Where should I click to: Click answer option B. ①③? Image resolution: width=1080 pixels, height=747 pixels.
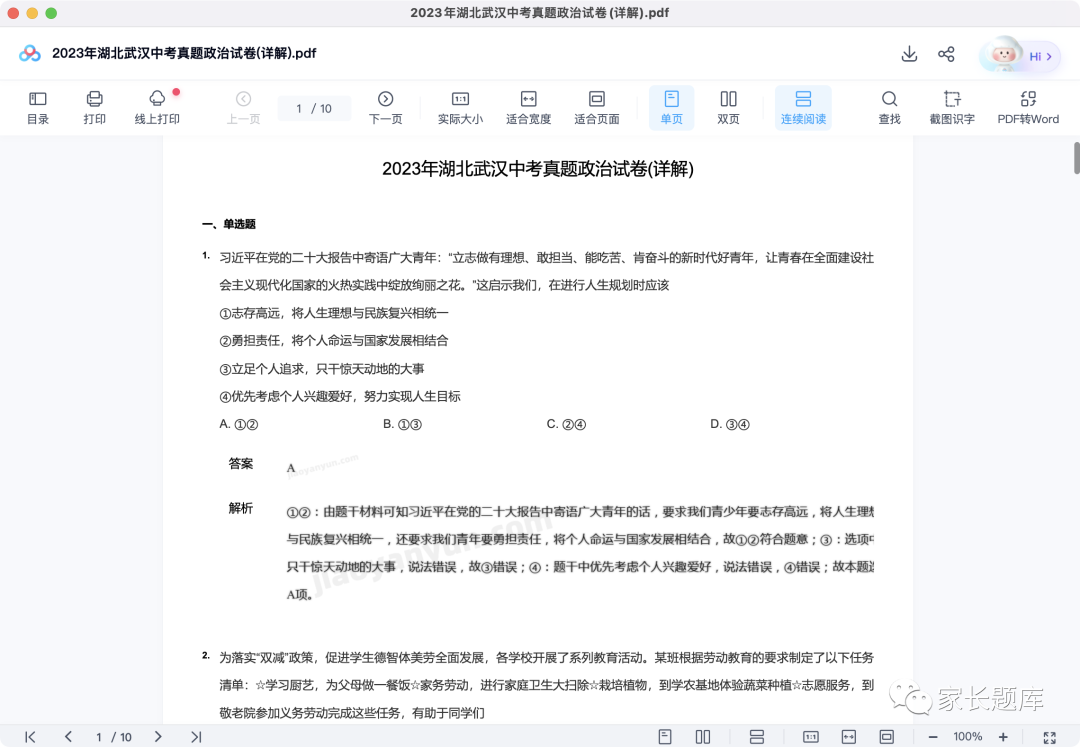[x=402, y=424]
